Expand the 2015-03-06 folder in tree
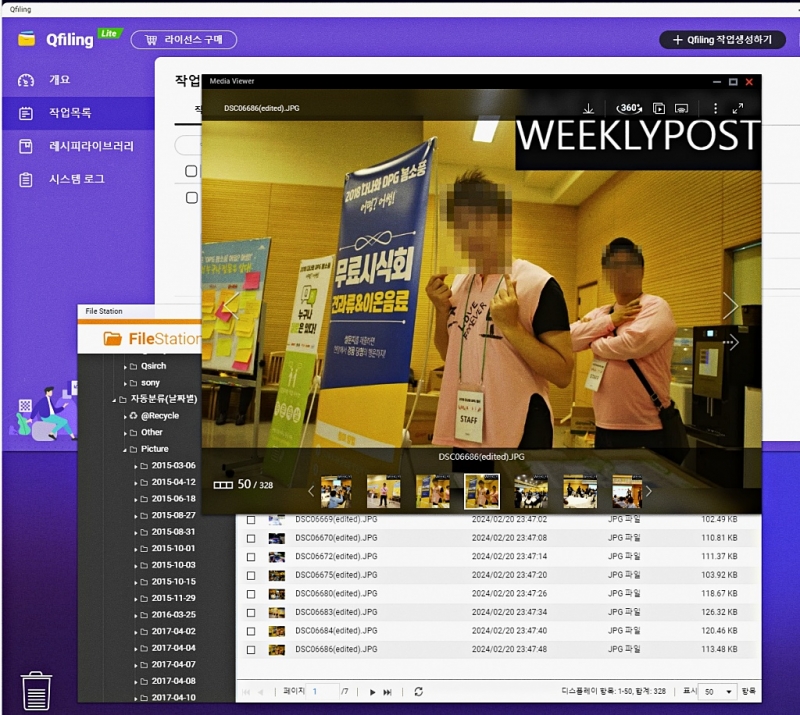The width and height of the screenshot is (800, 715). [135, 466]
